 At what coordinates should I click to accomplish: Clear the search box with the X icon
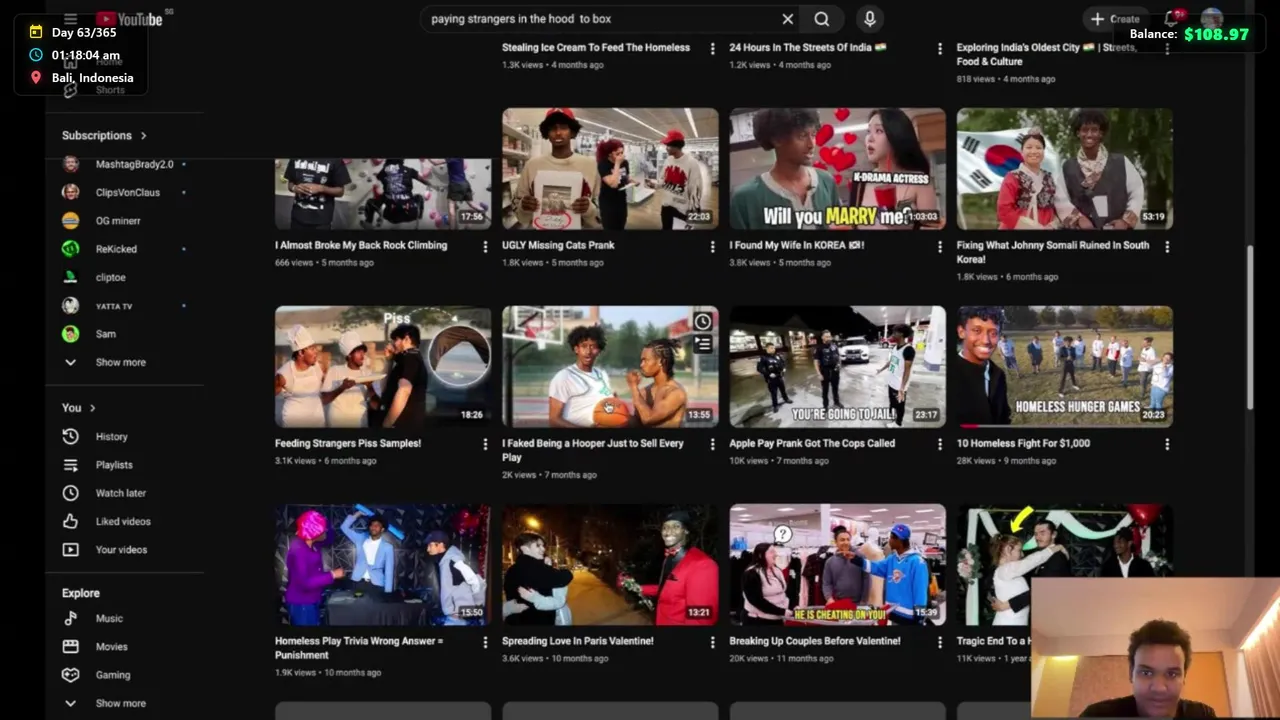pyautogui.click(x=788, y=19)
